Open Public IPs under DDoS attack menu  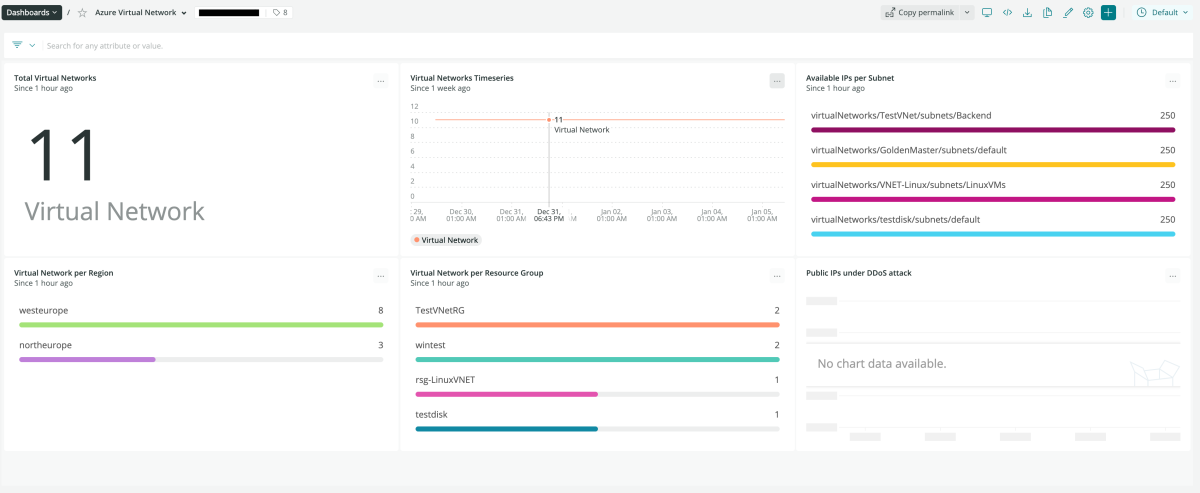tap(1173, 276)
